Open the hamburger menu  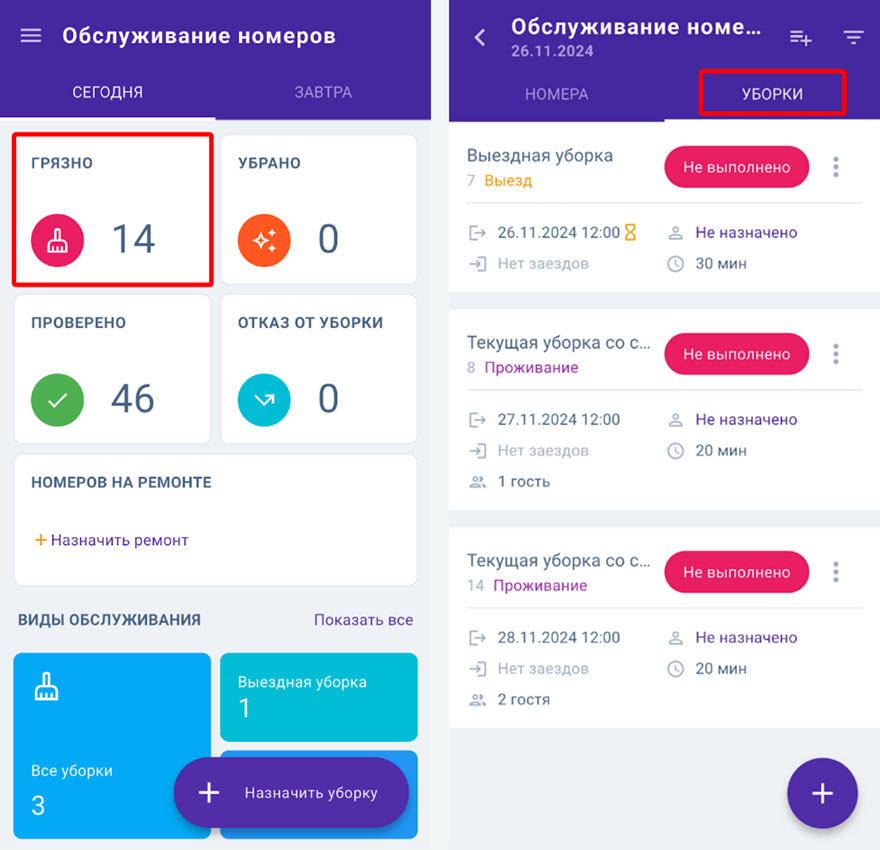(x=31, y=36)
